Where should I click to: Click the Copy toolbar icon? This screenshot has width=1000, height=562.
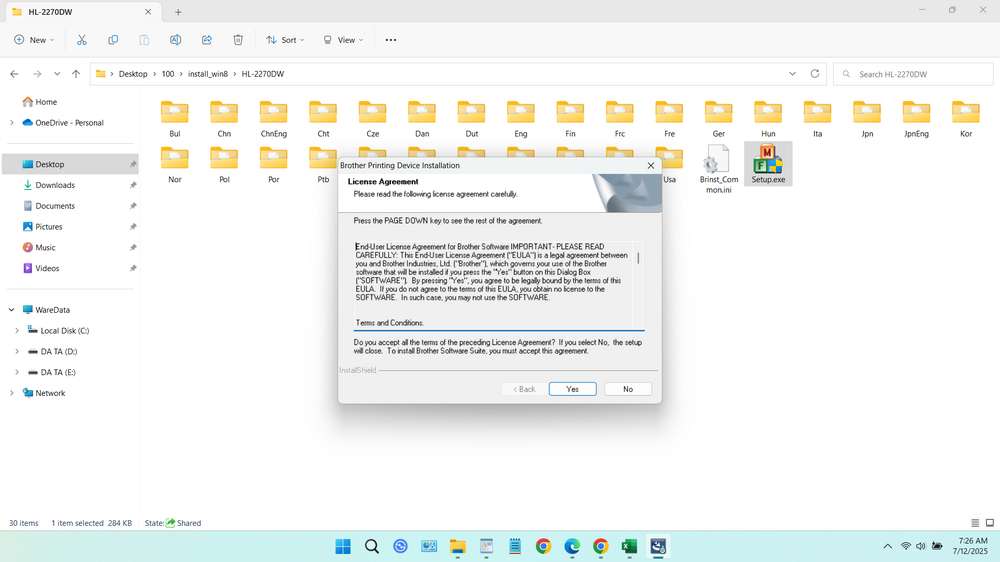tap(113, 40)
